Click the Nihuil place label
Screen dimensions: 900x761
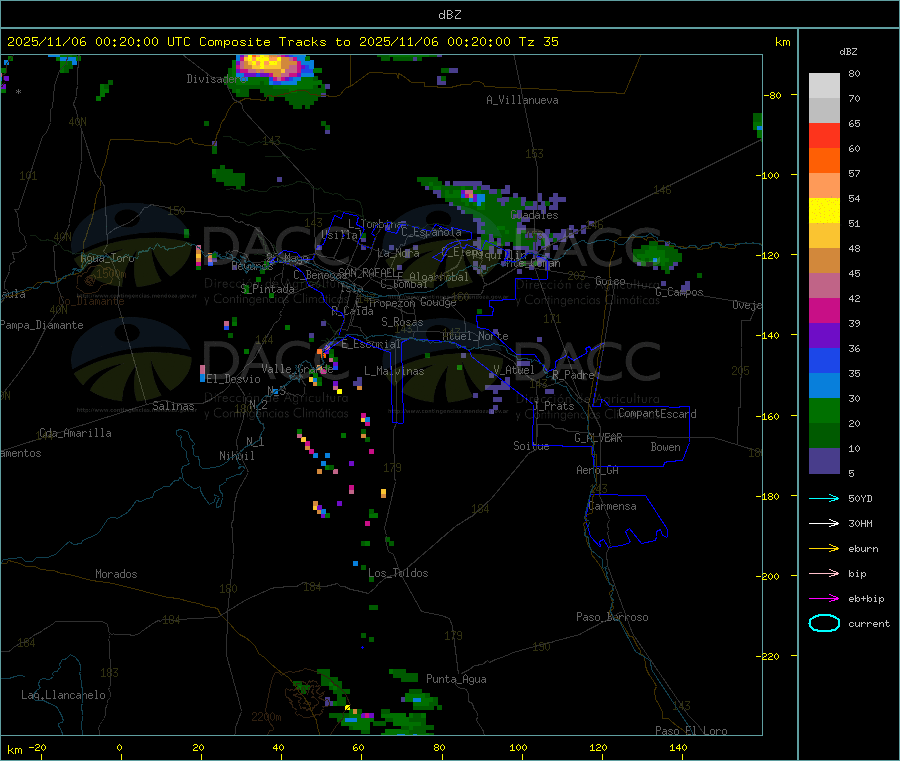(236, 456)
